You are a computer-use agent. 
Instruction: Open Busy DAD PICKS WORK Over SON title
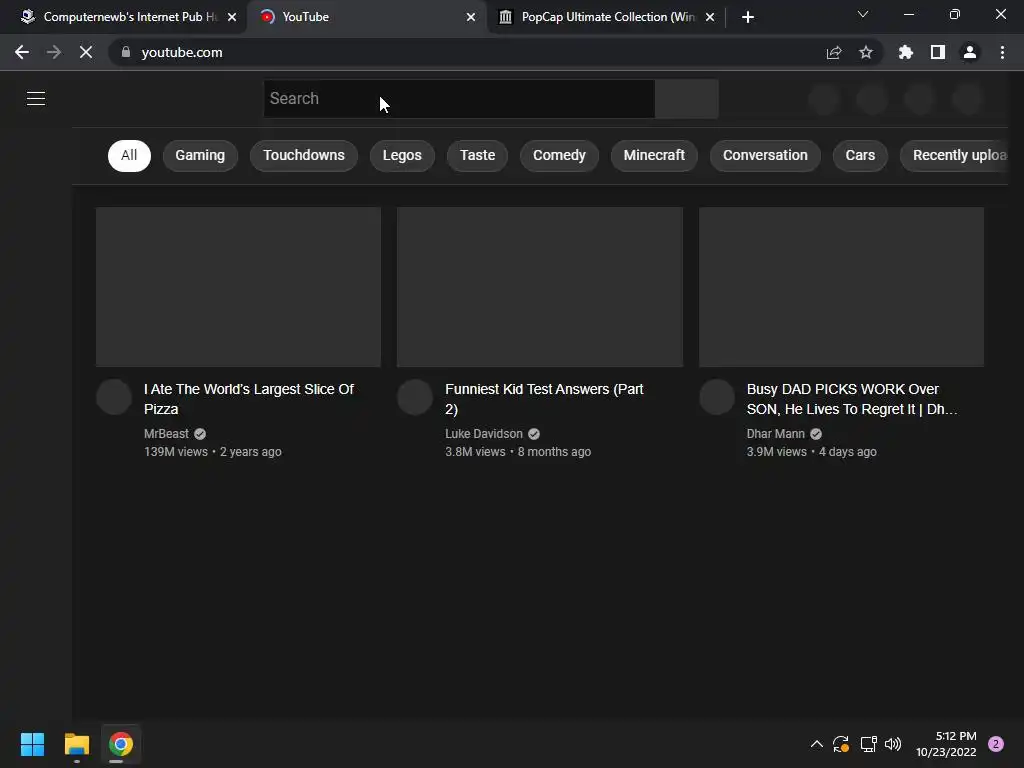[x=852, y=399]
